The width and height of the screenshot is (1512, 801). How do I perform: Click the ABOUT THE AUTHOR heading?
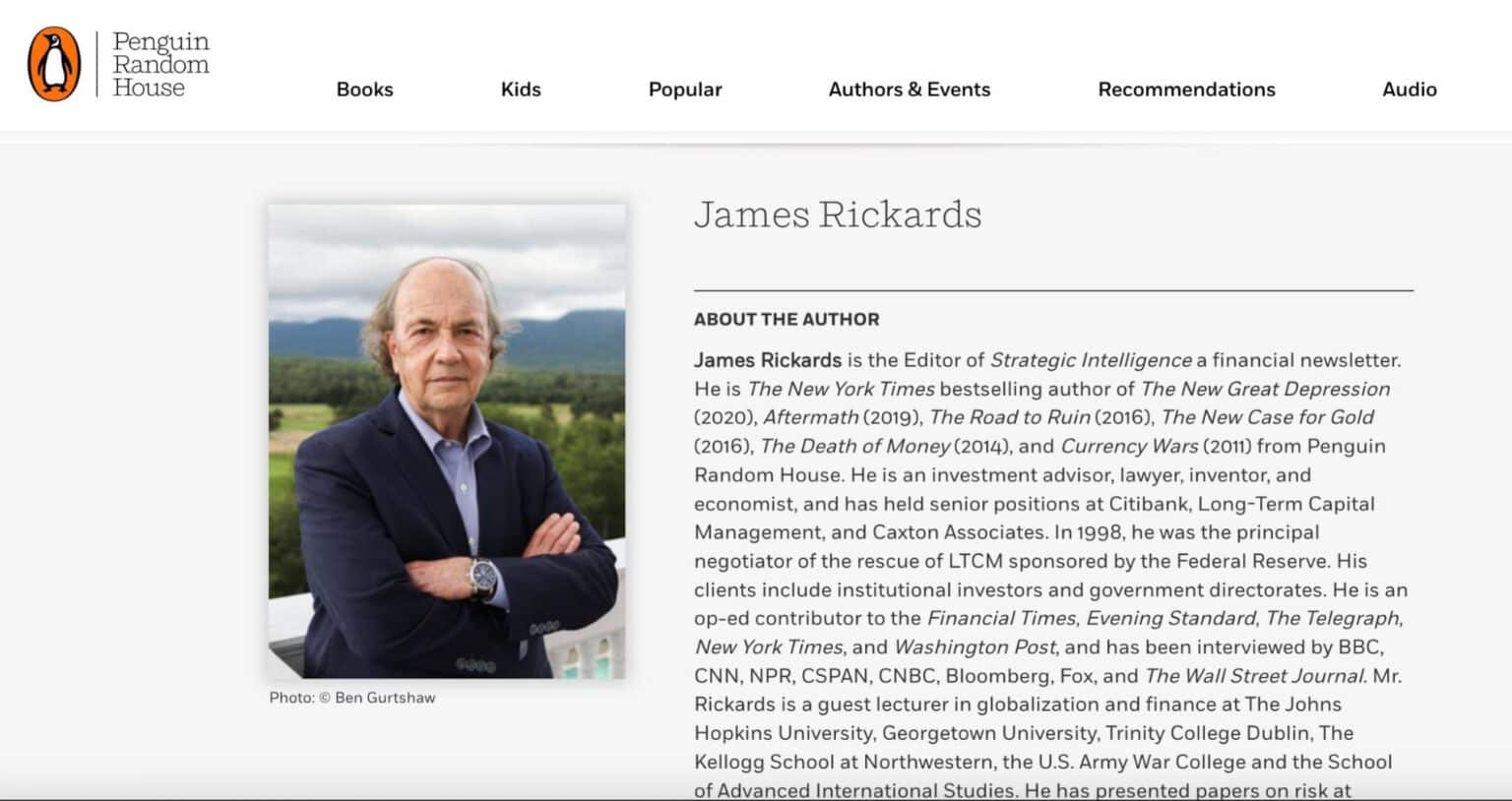pos(787,319)
